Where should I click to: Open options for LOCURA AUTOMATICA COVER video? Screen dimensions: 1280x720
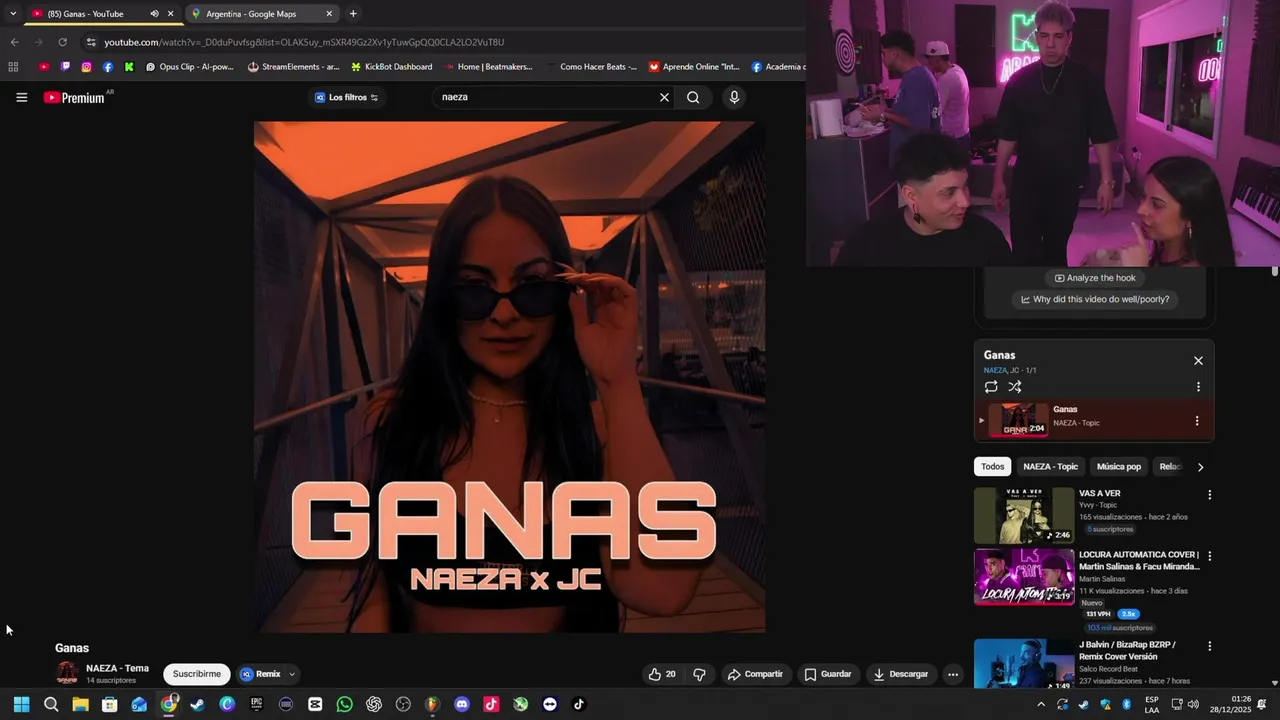[x=1209, y=556]
